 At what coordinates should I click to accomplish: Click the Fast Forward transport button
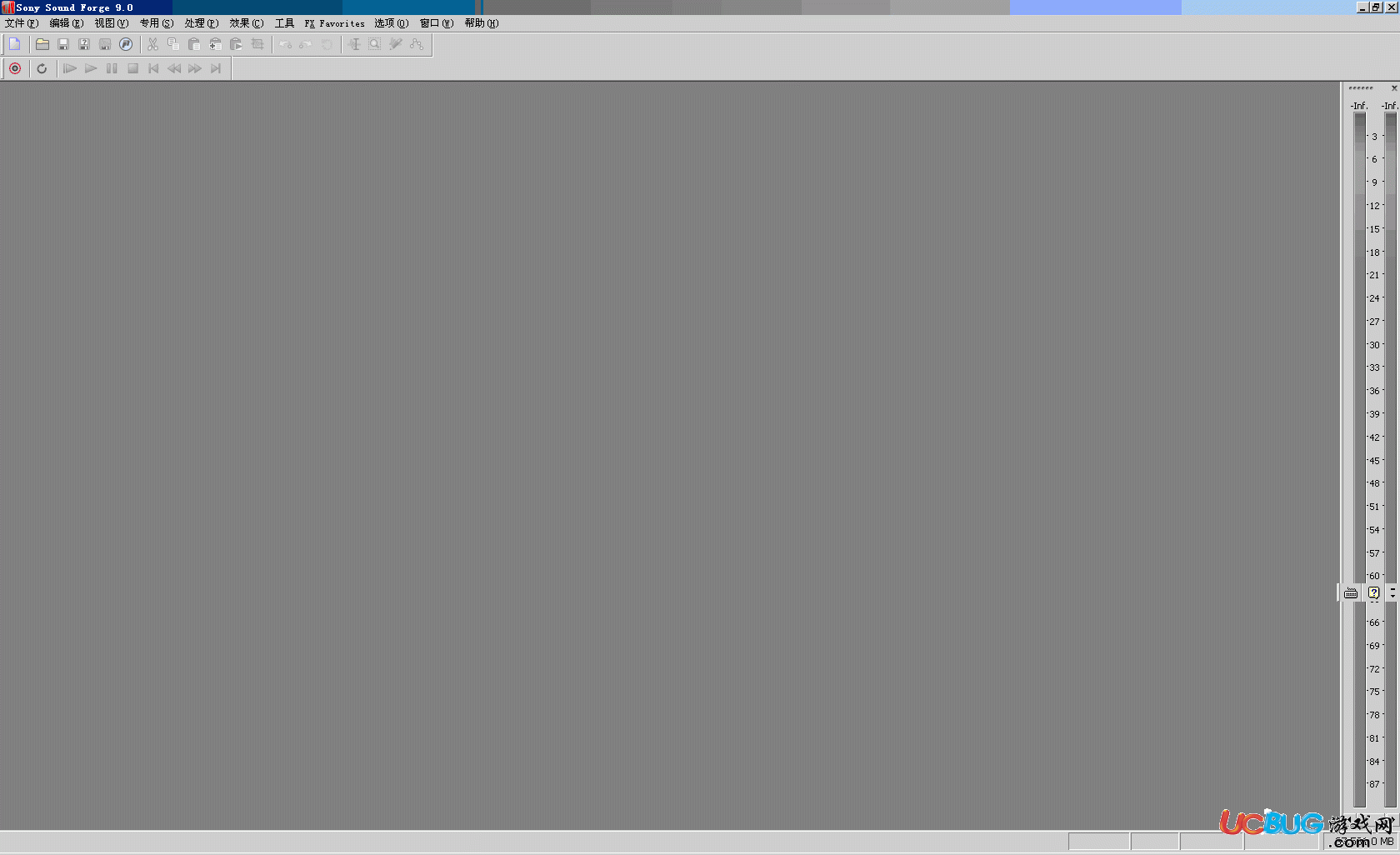(195, 68)
